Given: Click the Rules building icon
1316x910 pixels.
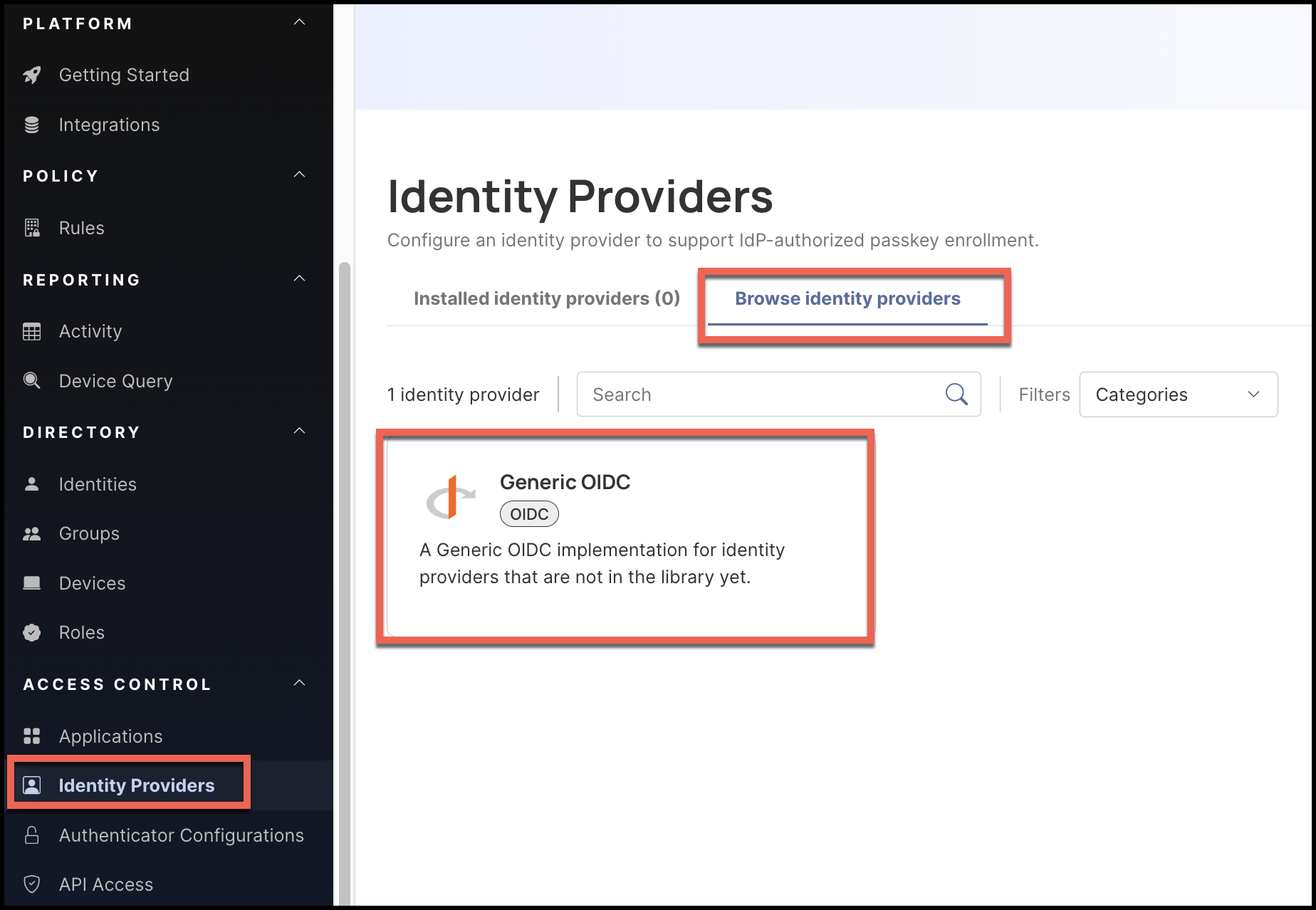Looking at the screenshot, I should pyautogui.click(x=32, y=228).
